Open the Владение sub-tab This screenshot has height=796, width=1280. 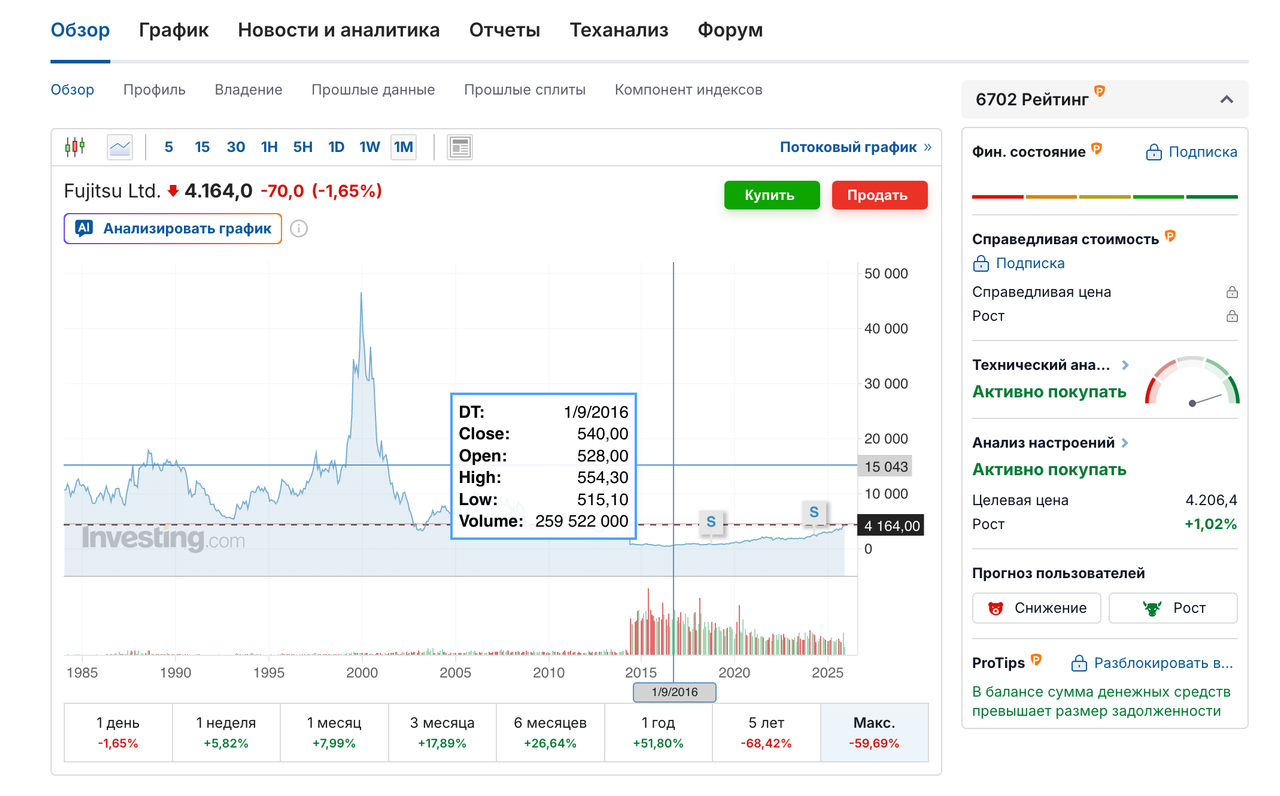tap(249, 89)
